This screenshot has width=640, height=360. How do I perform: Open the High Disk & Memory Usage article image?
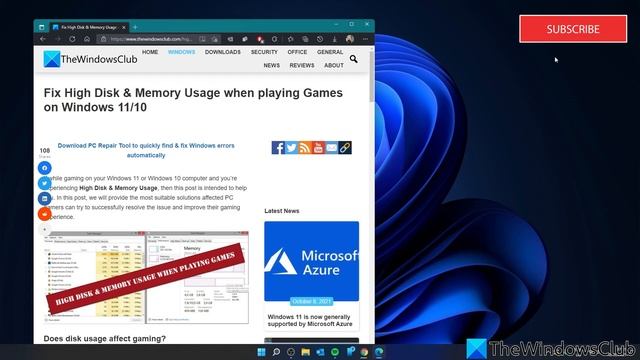pyautogui.click(x=147, y=278)
